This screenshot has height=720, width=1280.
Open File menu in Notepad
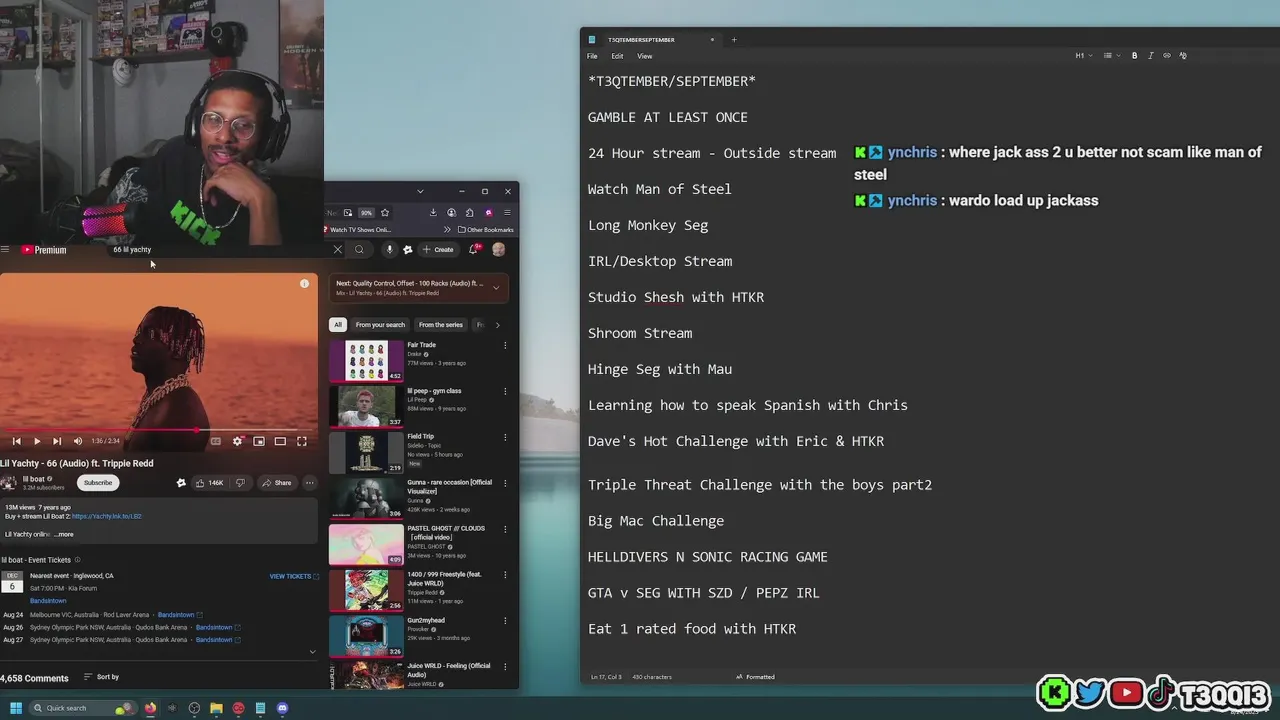click(592, 56)
